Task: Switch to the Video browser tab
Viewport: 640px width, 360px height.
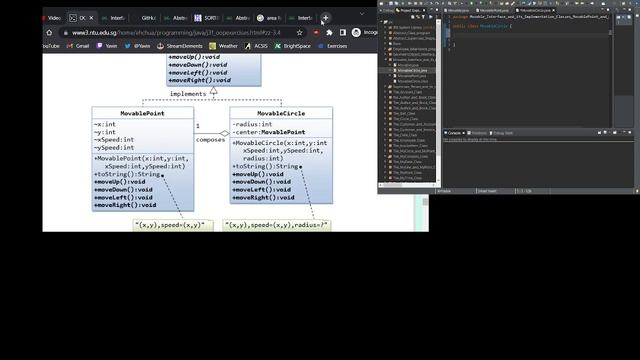Action: [x=53, y=18]
